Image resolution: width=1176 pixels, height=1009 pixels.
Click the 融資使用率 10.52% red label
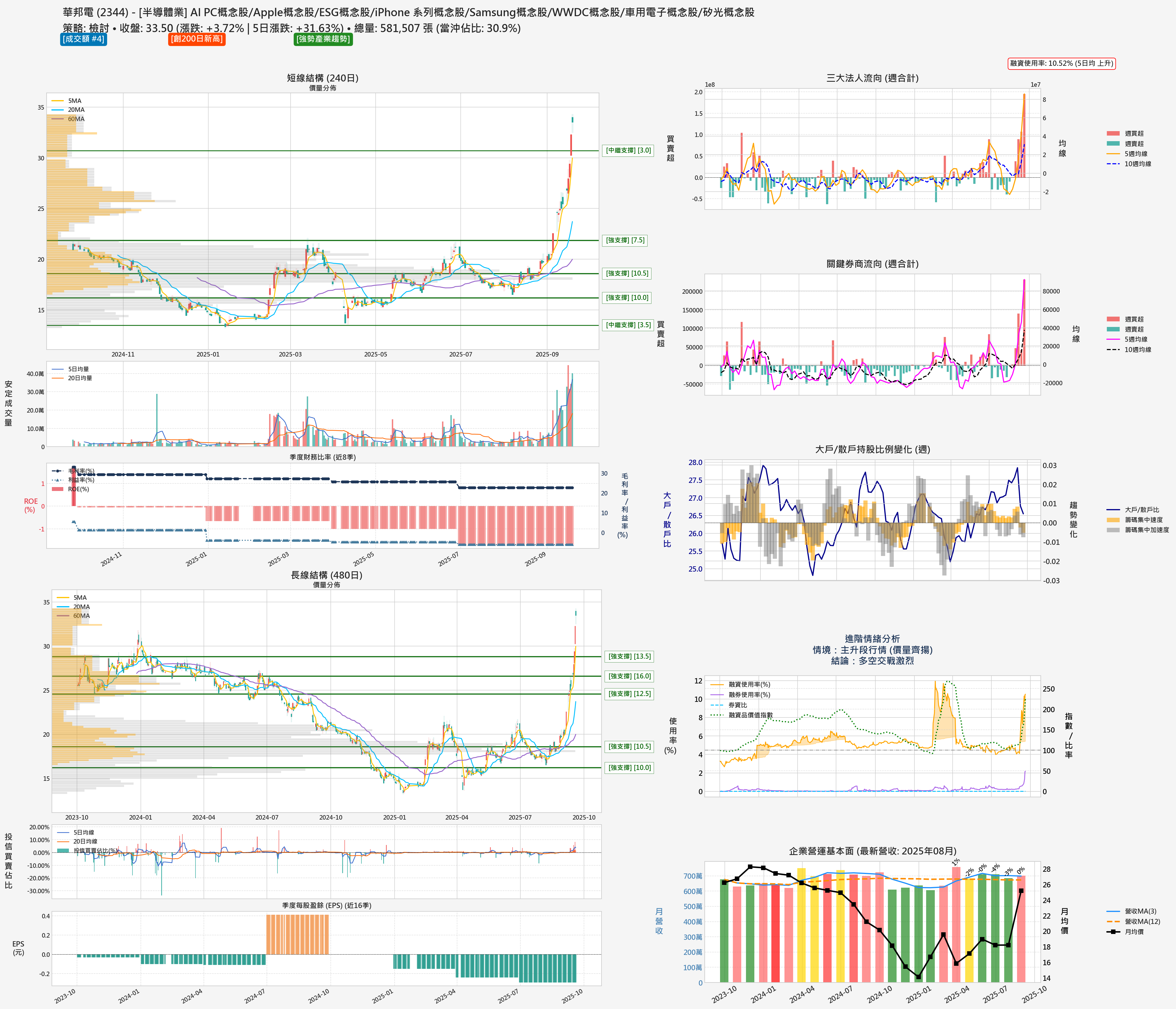pos(1061,64)
